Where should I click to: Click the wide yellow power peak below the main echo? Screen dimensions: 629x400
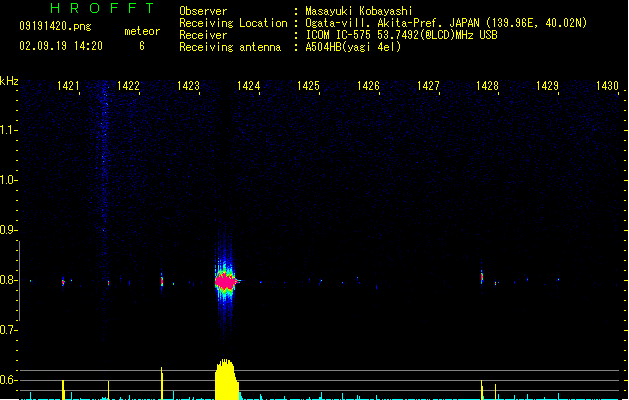click(226, 379)
